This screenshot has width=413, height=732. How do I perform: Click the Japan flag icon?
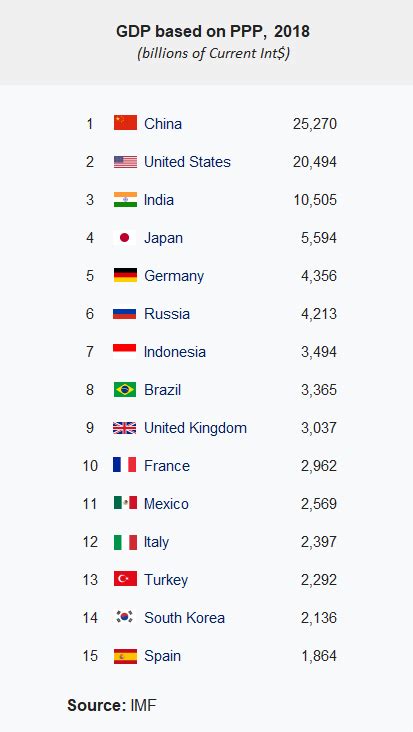(125, 238)
